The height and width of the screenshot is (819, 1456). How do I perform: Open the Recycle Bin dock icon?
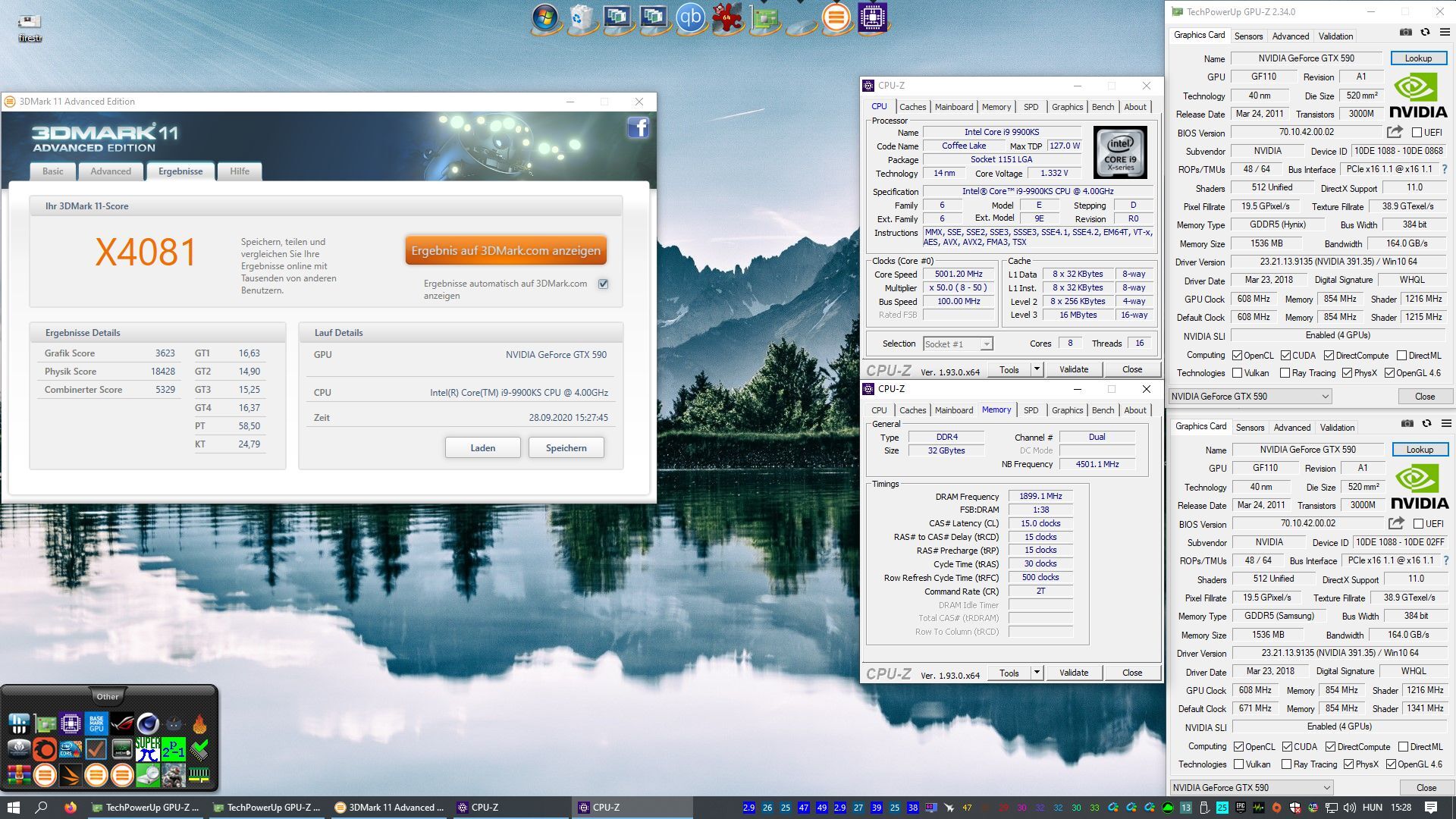click(x=581, y=18)
